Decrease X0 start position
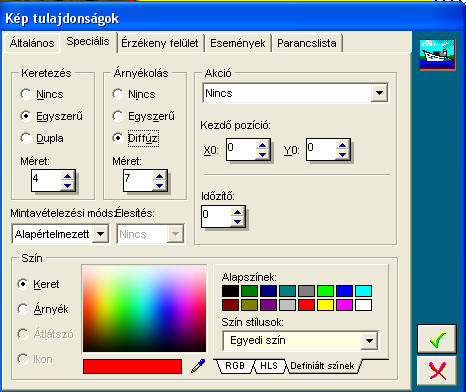Viewport: 466px width, 392px height. (x=263, y=154)
